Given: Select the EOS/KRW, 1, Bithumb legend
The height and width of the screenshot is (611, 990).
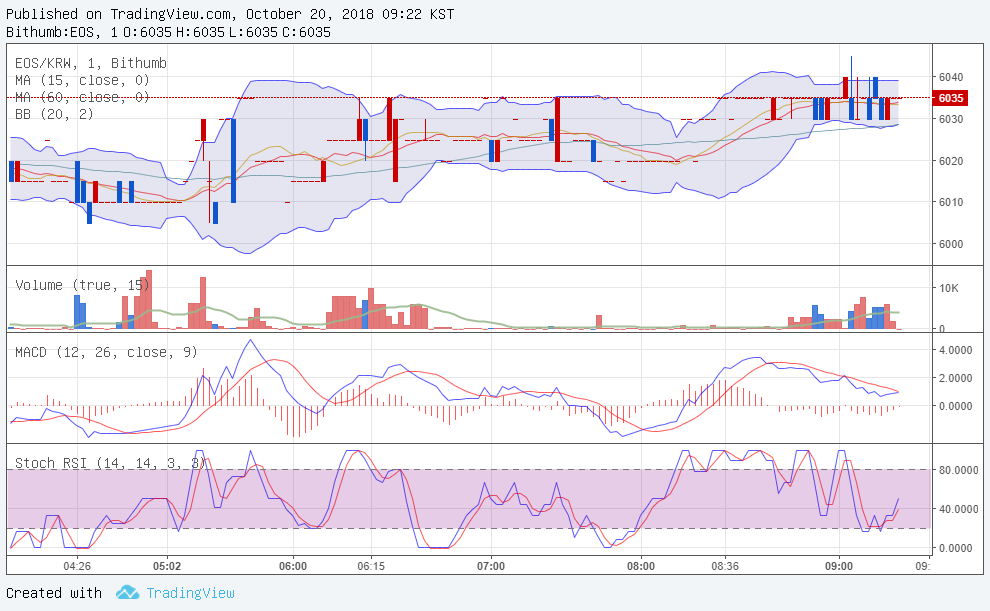Looking at the screenshot, I should pyautogui.click(x=91, y=63).
